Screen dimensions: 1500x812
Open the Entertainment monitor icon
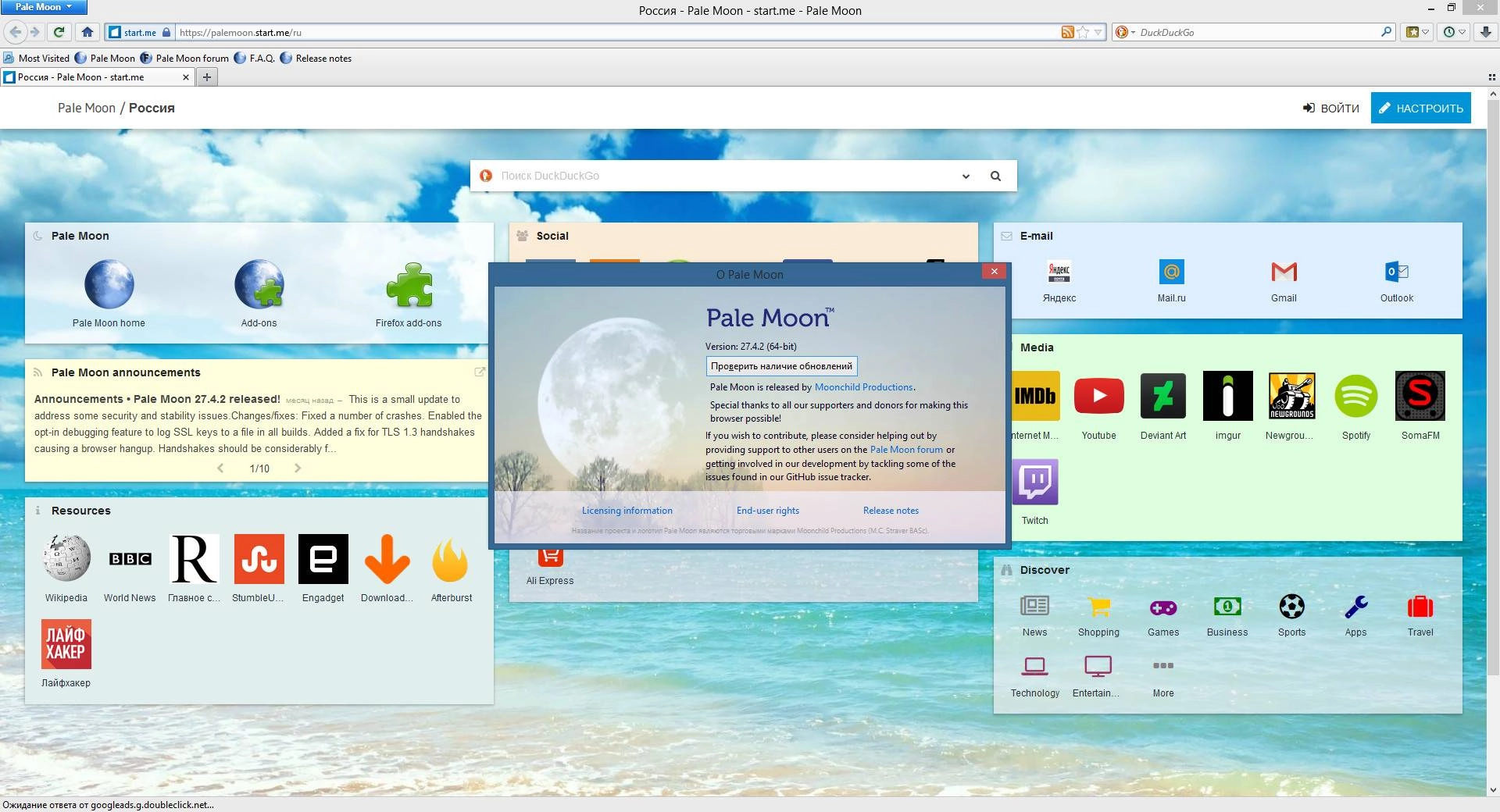click(x=1098, y=666)
